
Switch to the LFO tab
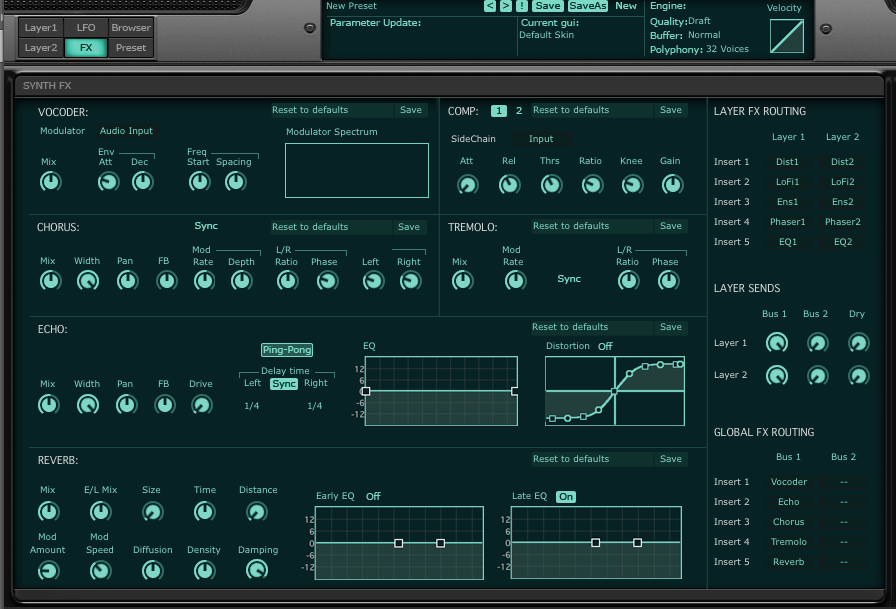pyautogui.click(x=88, y=27)
